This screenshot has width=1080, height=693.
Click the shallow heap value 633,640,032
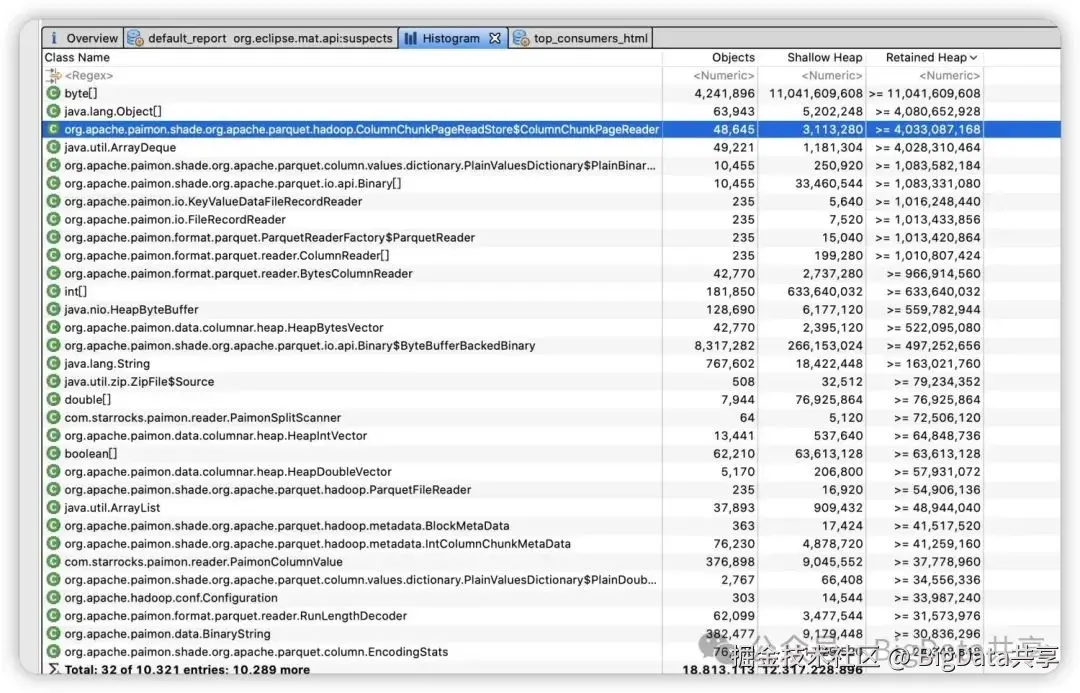824,291
